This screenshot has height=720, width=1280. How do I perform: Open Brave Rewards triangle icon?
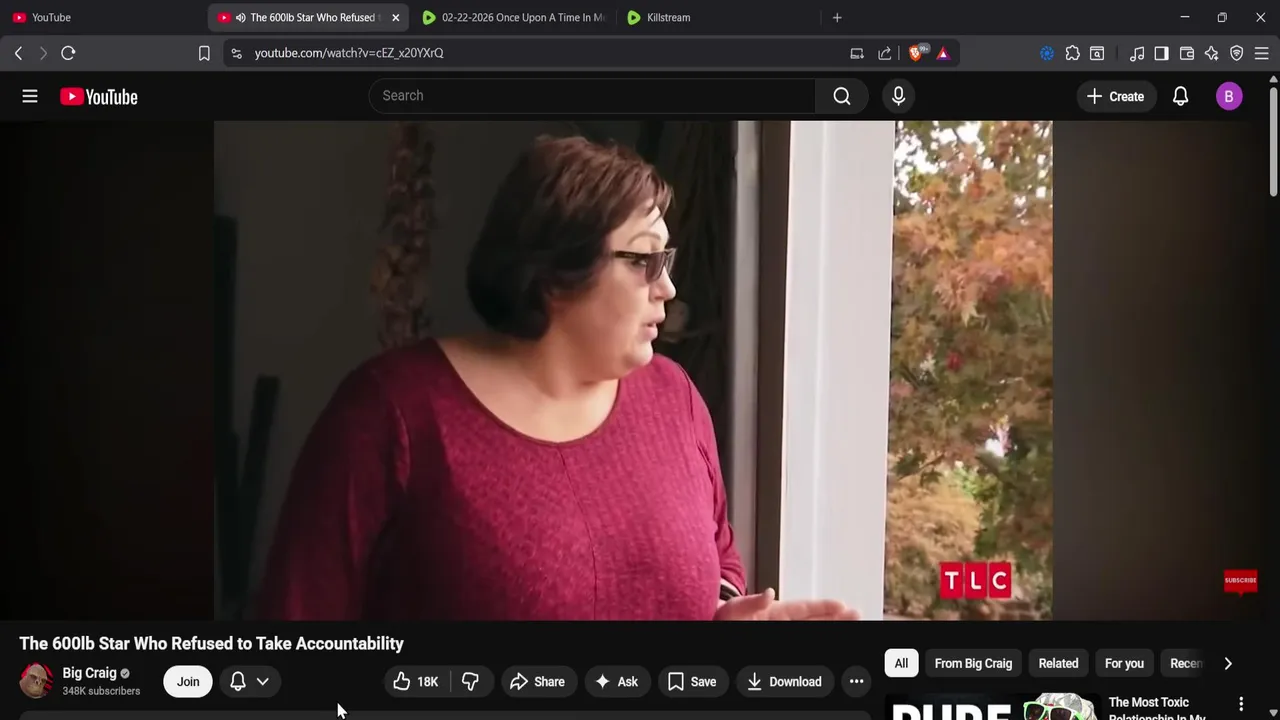click(x=943, y=53)
